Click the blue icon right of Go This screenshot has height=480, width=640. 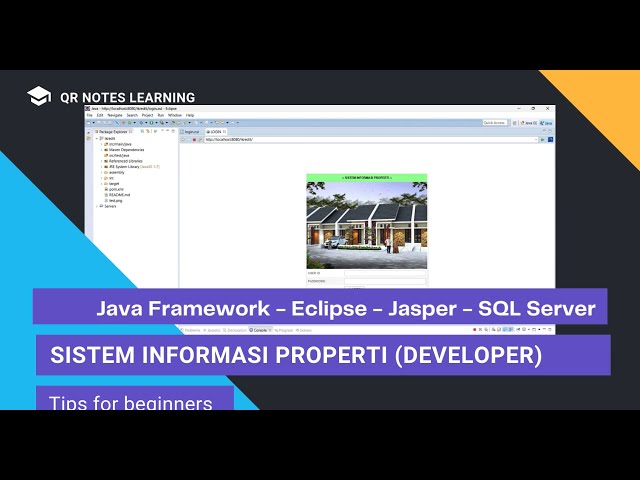coord(550,140)
